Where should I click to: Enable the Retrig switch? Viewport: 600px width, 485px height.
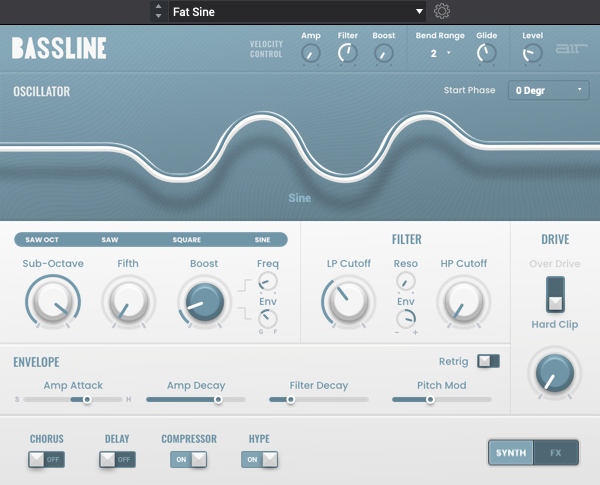[488, 361]
